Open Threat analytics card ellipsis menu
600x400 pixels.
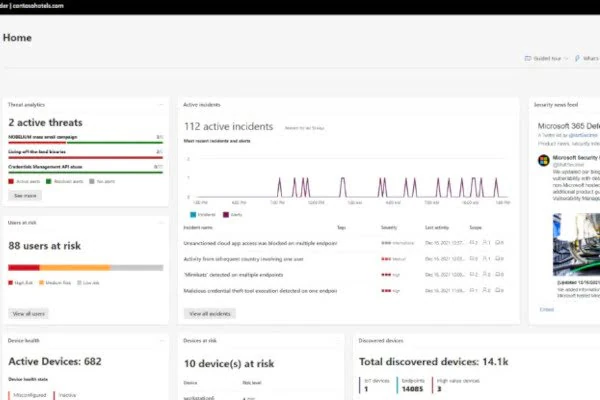161,104
